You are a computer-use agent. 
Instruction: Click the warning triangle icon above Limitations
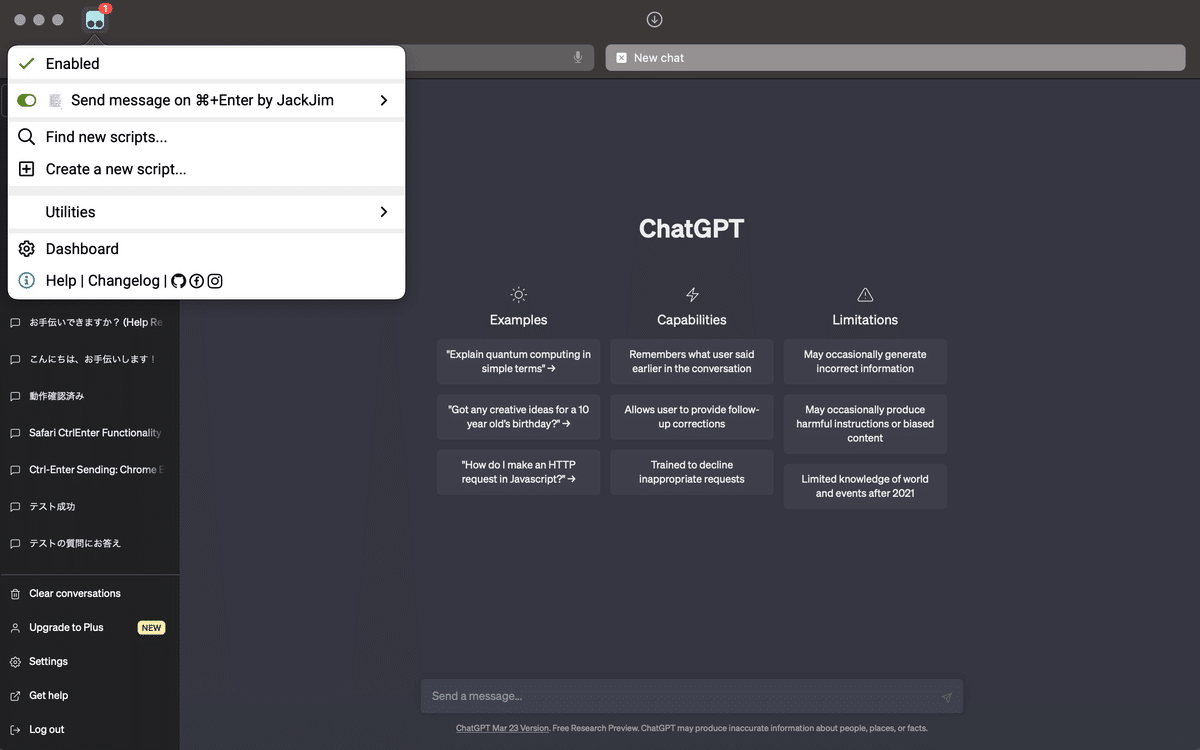[865, 294]
